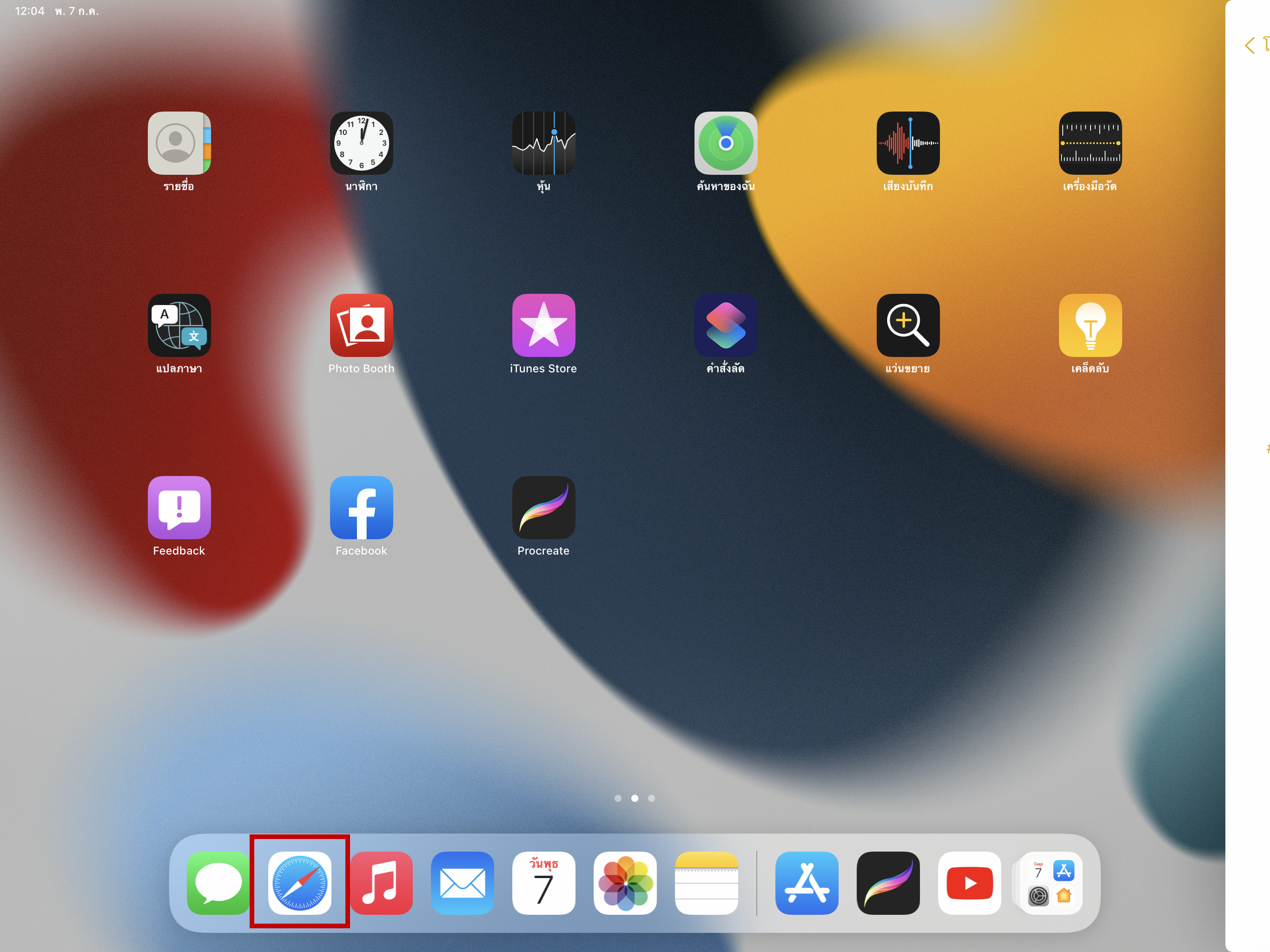
Task: Open the Measure ruler app
Action: 1090,143
